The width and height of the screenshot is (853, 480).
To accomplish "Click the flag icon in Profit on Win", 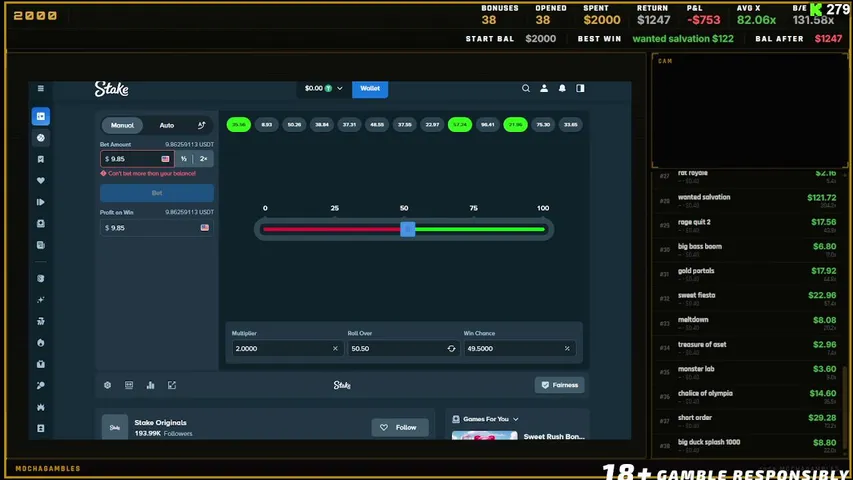I will pyautogui.click(x=205, y=228).
